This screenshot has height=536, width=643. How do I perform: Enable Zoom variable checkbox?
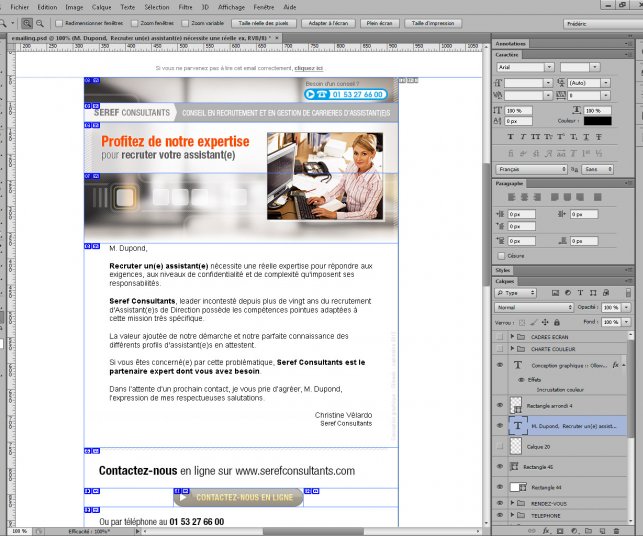185,23
